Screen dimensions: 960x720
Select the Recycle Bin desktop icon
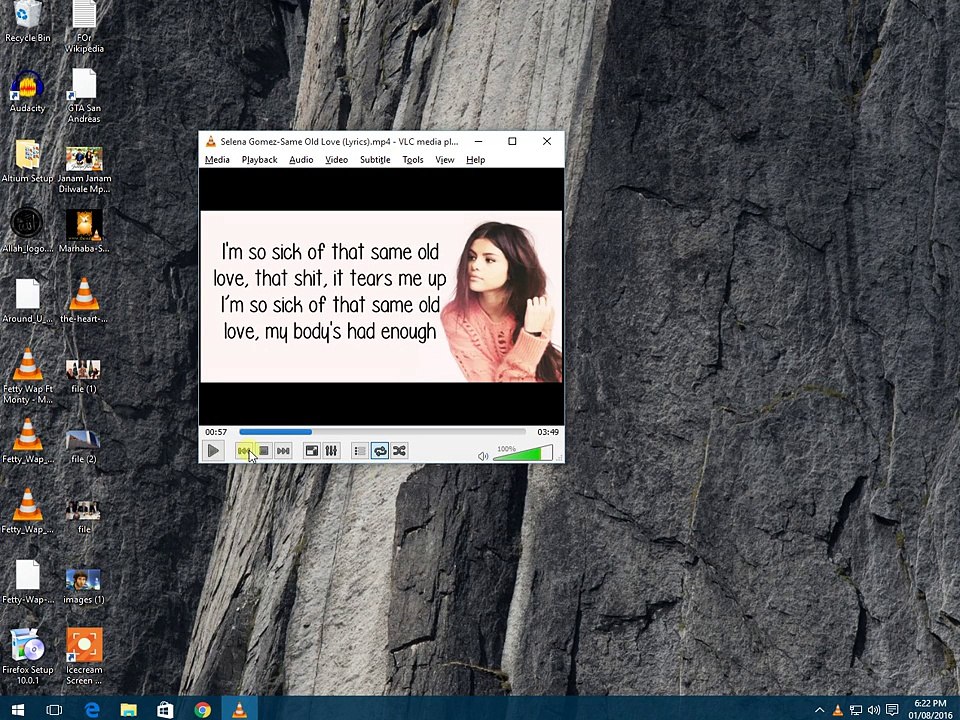tap(28, 22)
